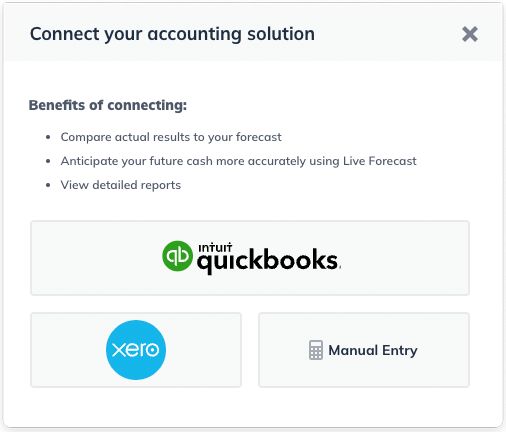
Task: Connect using the Intuit QuickBooks button
Action: [x=250, y=258]
